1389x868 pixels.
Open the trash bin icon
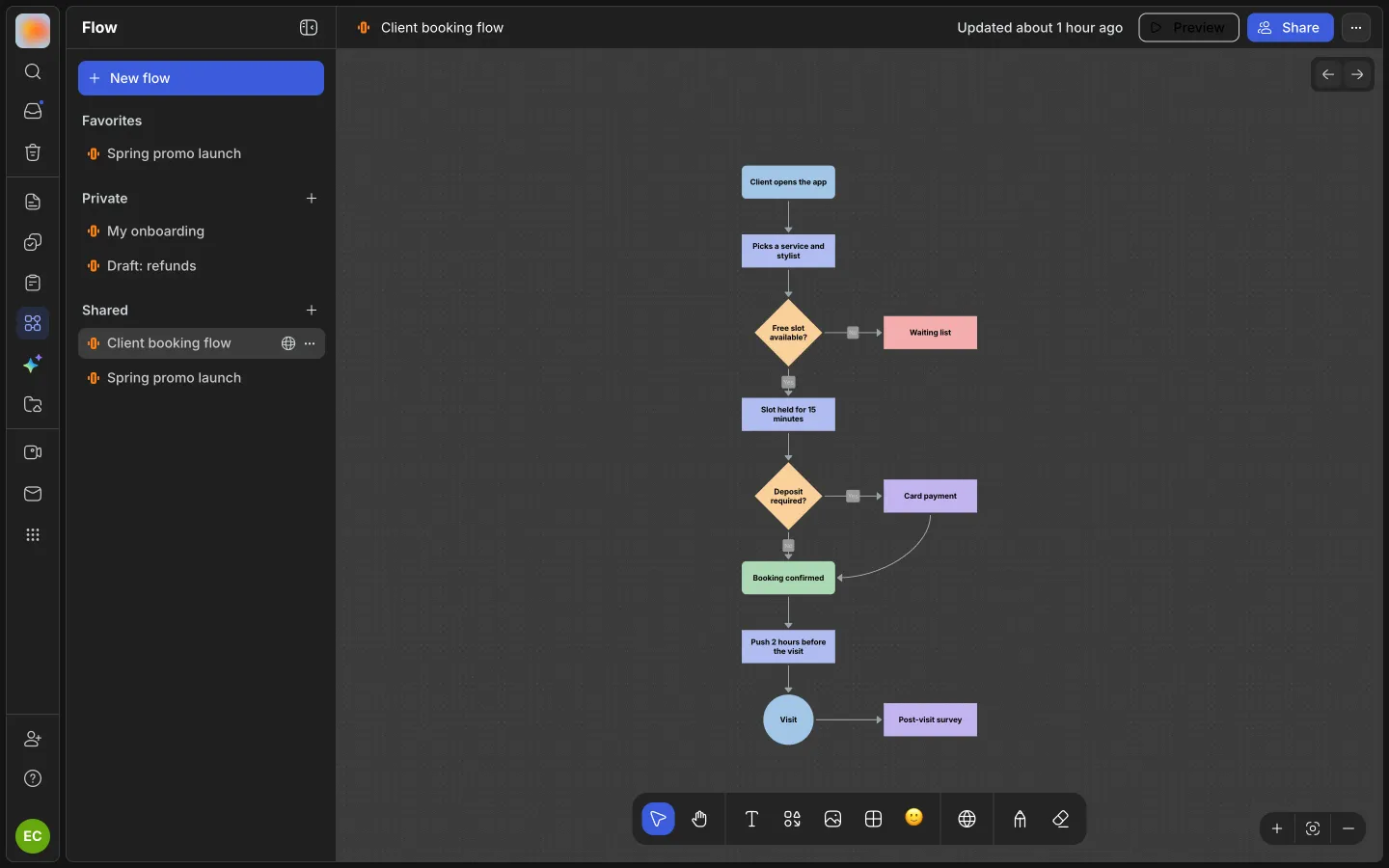click(x=33, y=152)
